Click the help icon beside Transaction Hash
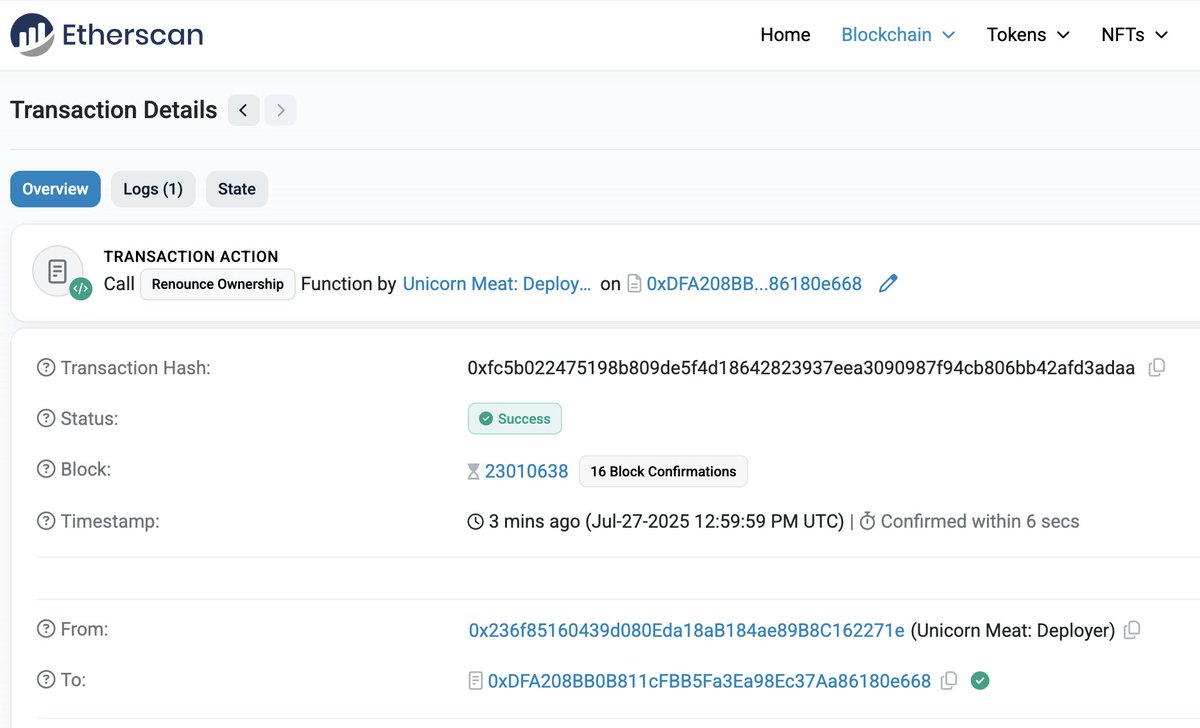 click(x=46, y=368)
